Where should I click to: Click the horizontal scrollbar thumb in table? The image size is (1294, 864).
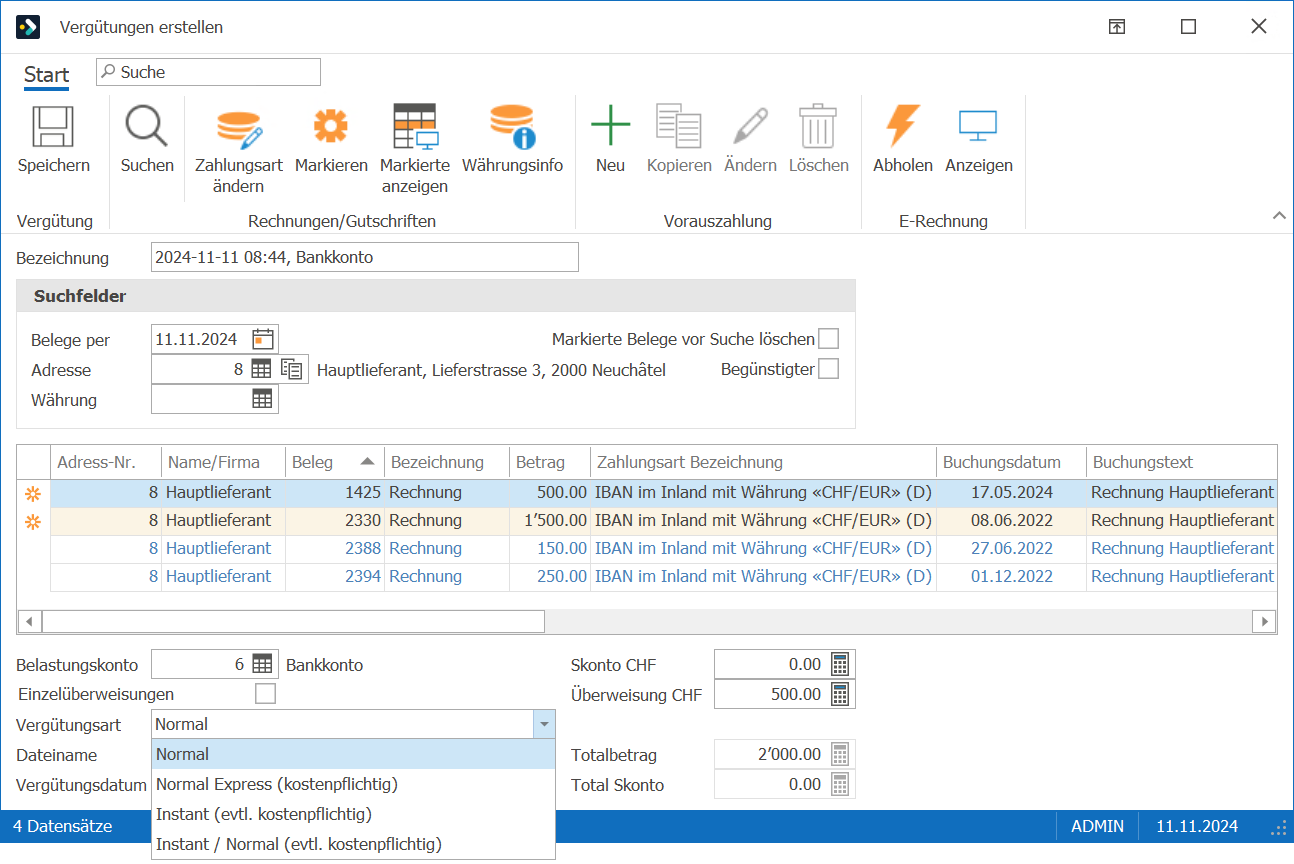pos(293,621)
